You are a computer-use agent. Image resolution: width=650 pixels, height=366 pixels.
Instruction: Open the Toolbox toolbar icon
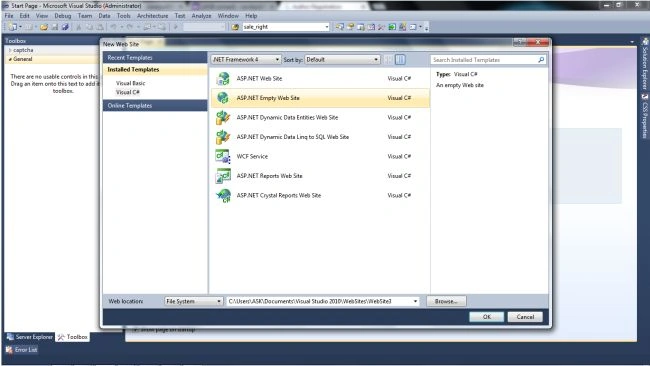(381, 27)
